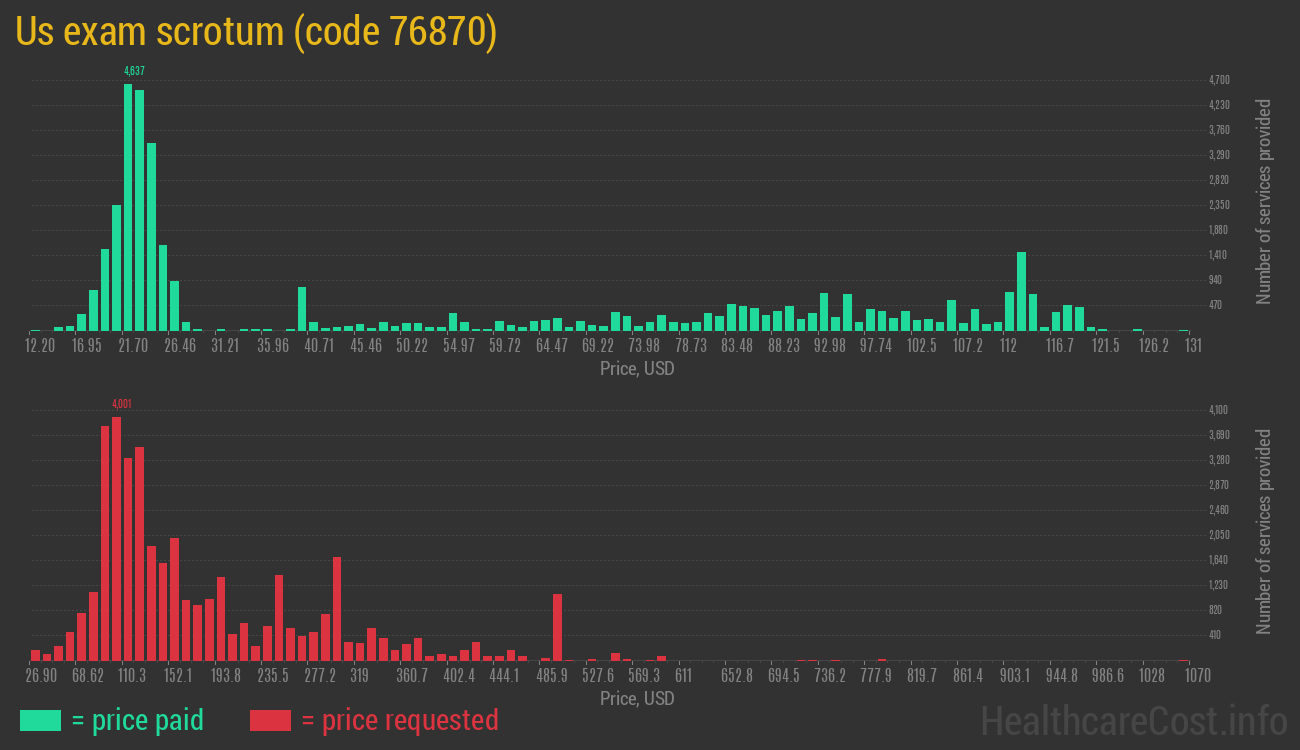Click the tallest red bar labeled 4,001

coord(116,538)
